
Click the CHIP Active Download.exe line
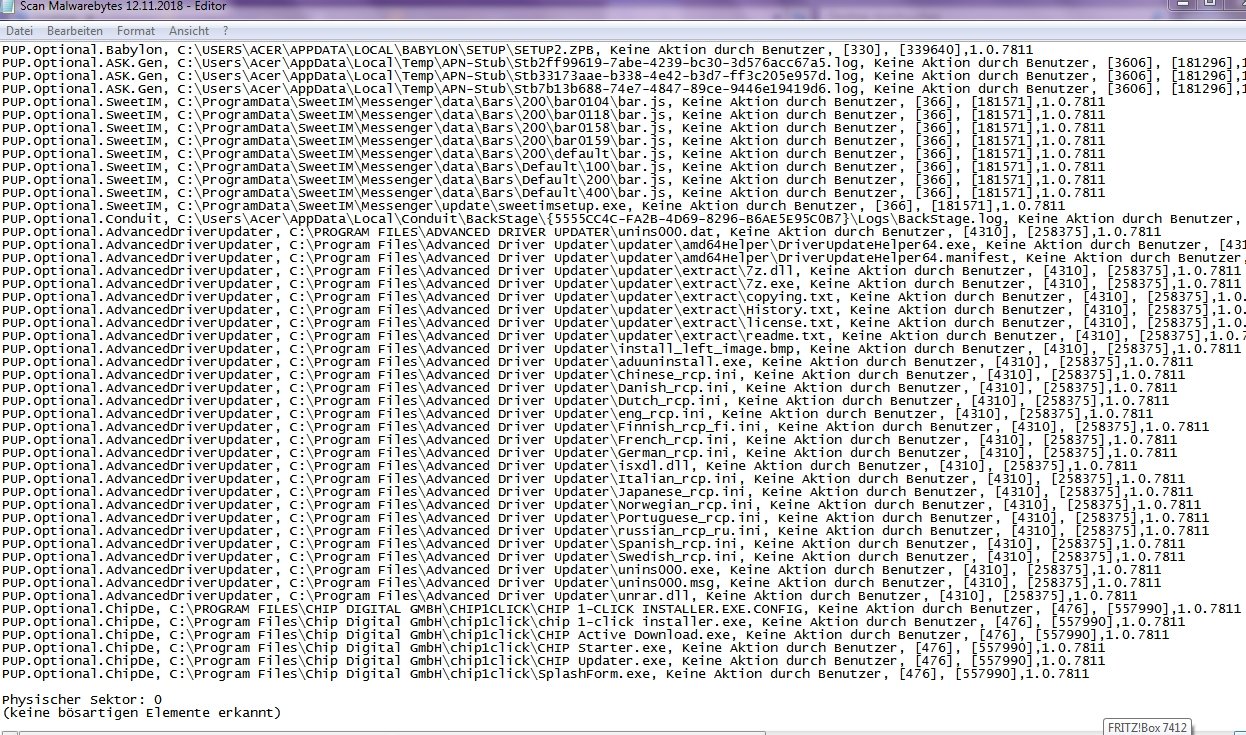(585, 634)
